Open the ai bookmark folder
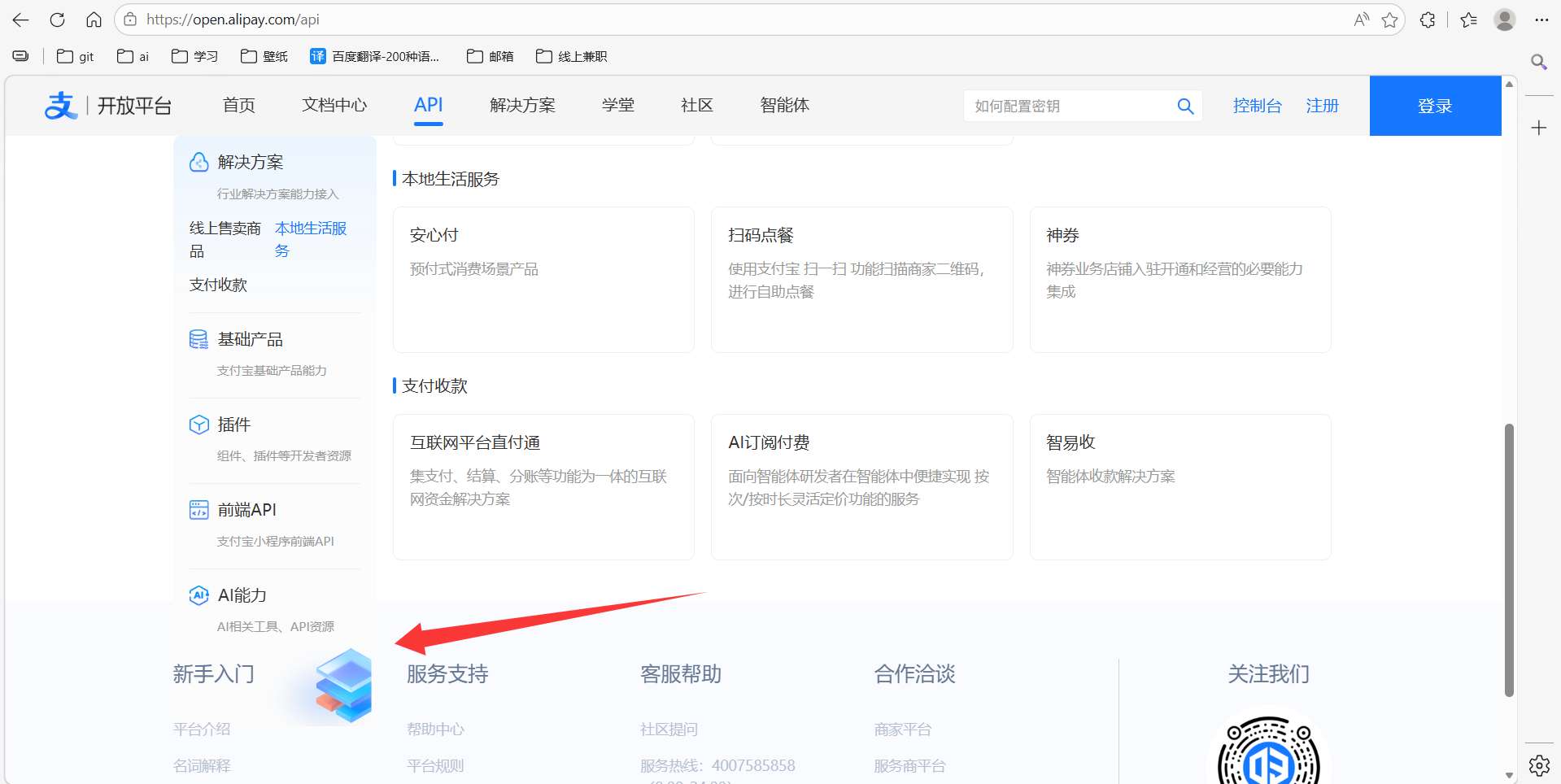Image resolution: width=1561 pixels, height=784 pixels. 133,56
